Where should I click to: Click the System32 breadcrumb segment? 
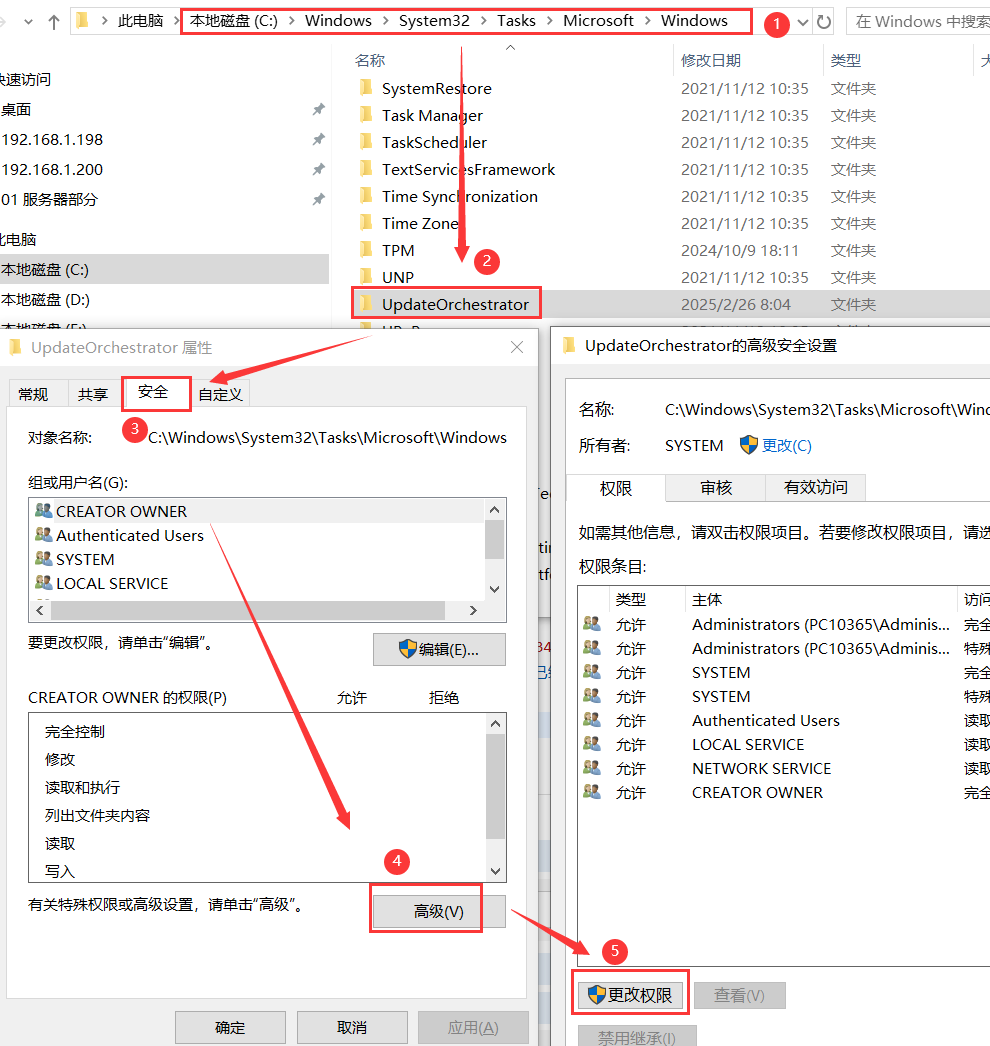(x=434, y=21)
